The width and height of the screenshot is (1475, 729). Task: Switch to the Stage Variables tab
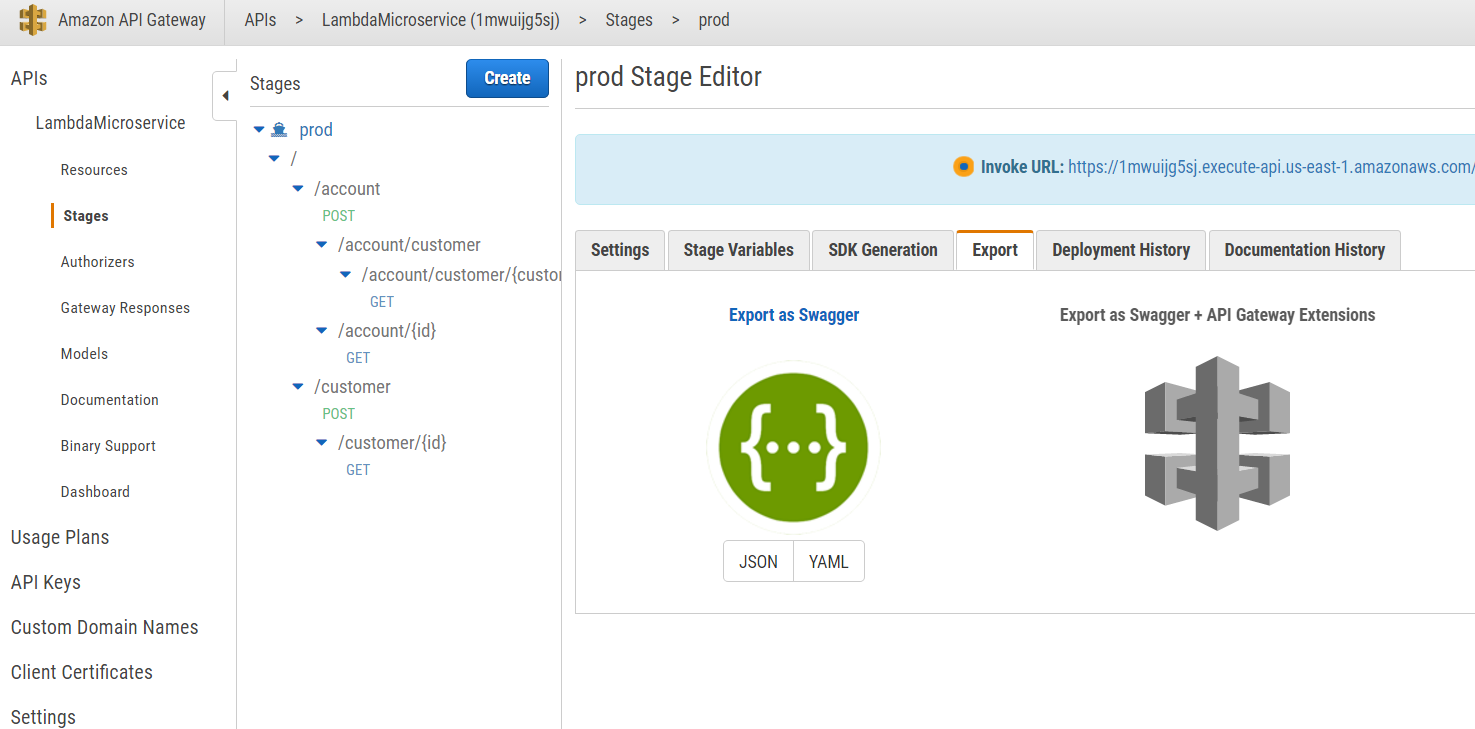coord(738,250)
